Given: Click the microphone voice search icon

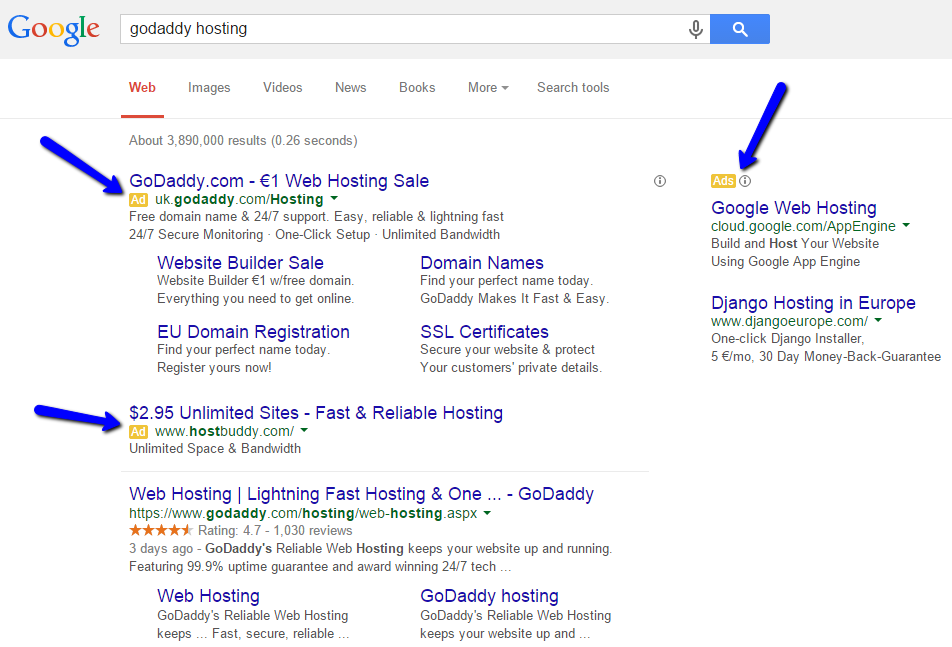Looking at the screenshot, I should tap(696, 29).
